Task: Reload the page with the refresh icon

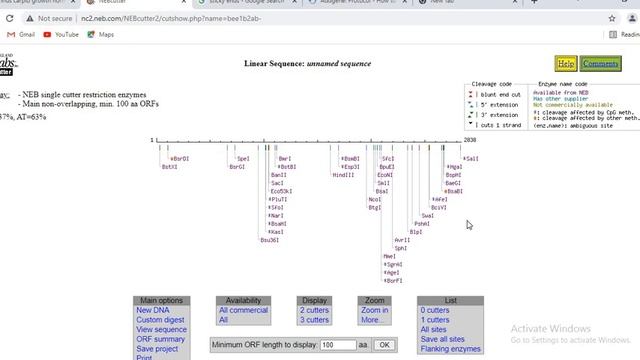Action: click(9, 18)
